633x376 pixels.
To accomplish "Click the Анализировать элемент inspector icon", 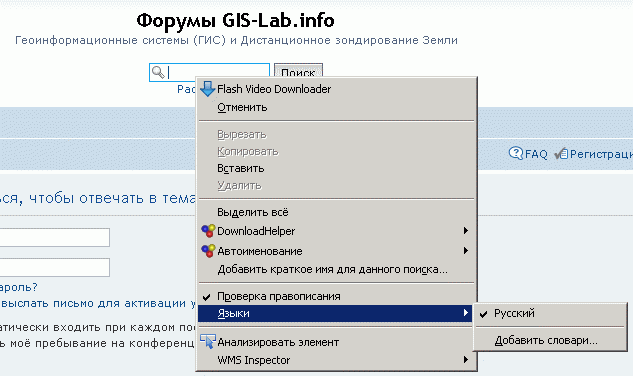I will tap(208, 341).
